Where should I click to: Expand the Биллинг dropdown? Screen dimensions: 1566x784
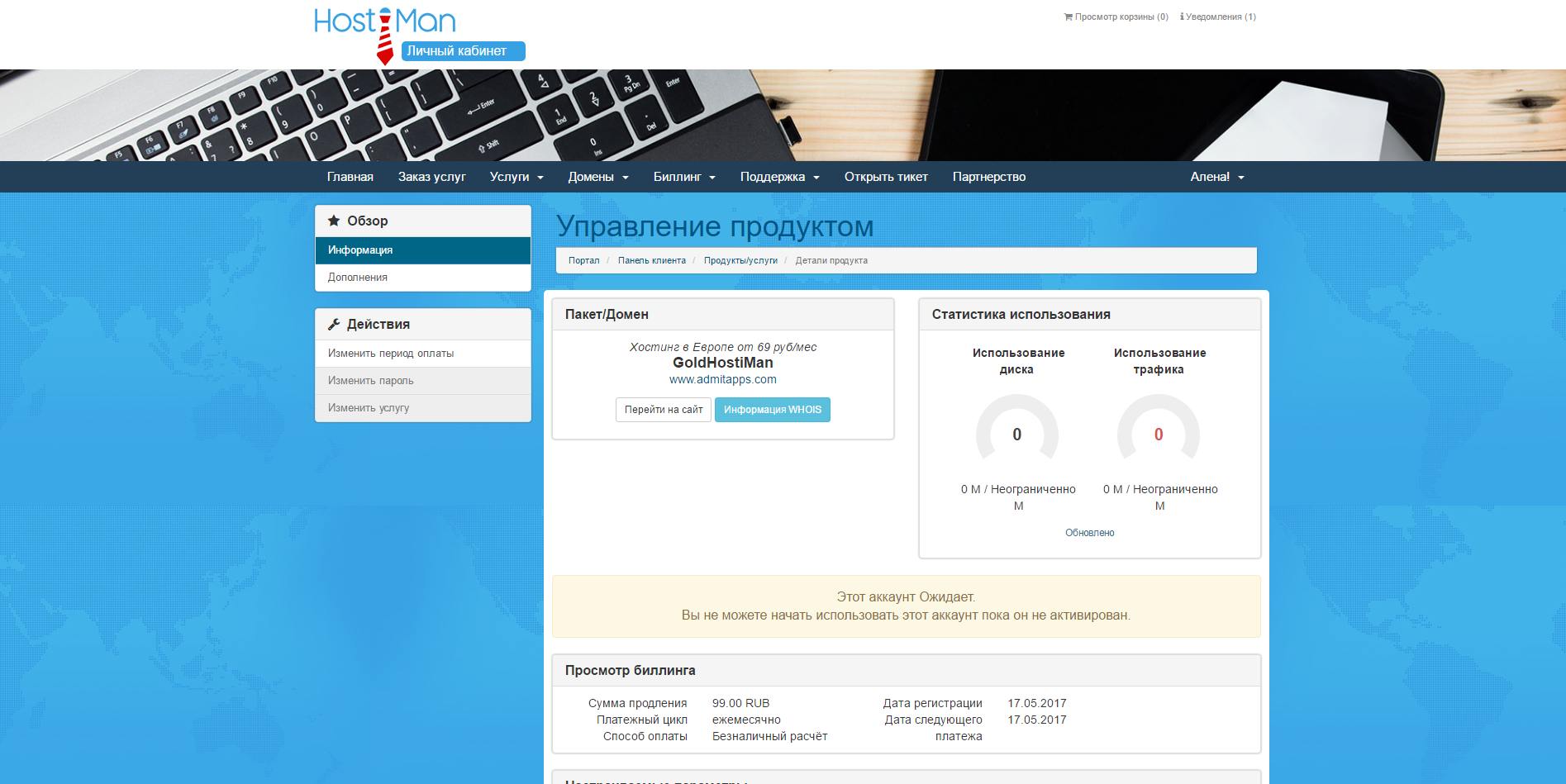tap(684, 177)
